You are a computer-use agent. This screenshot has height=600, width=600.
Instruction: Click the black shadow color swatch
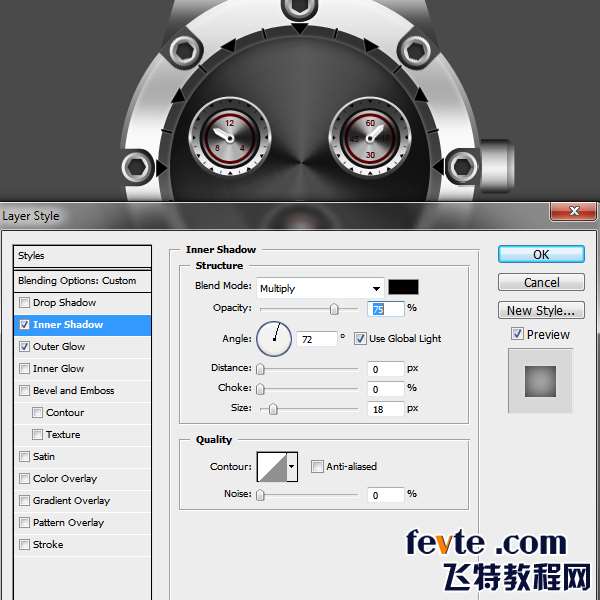403,288
